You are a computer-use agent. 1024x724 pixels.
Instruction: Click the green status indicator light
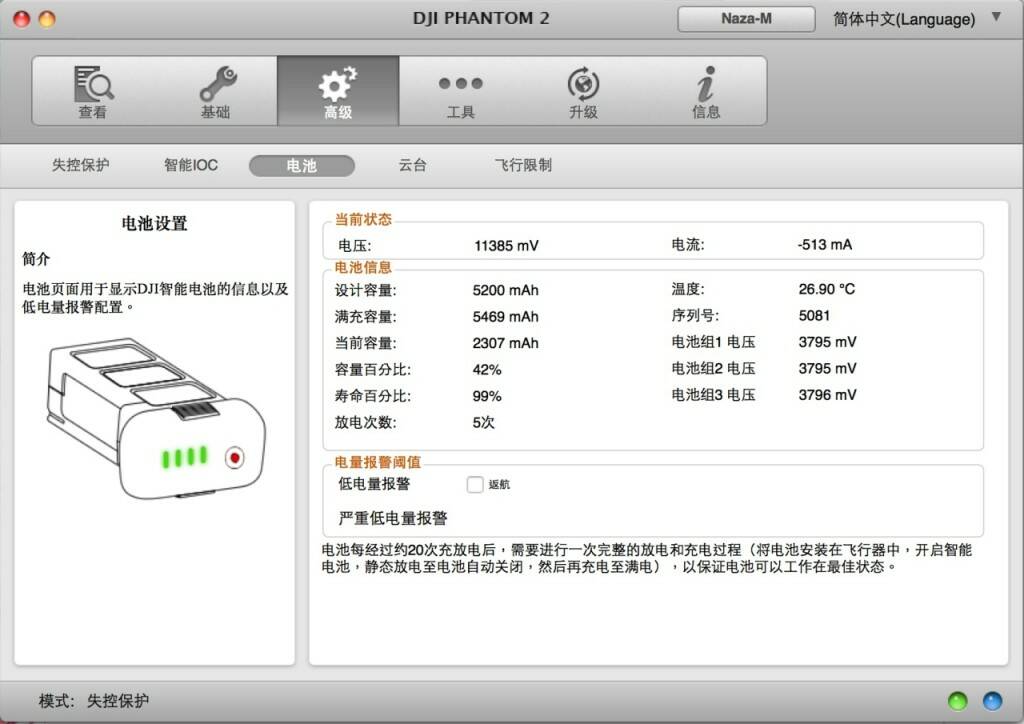point(957,701)
